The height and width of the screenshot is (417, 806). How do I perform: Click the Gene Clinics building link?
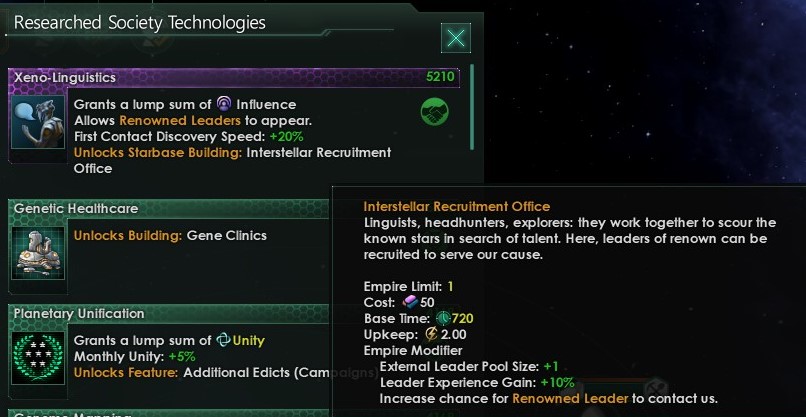[227, 236]
